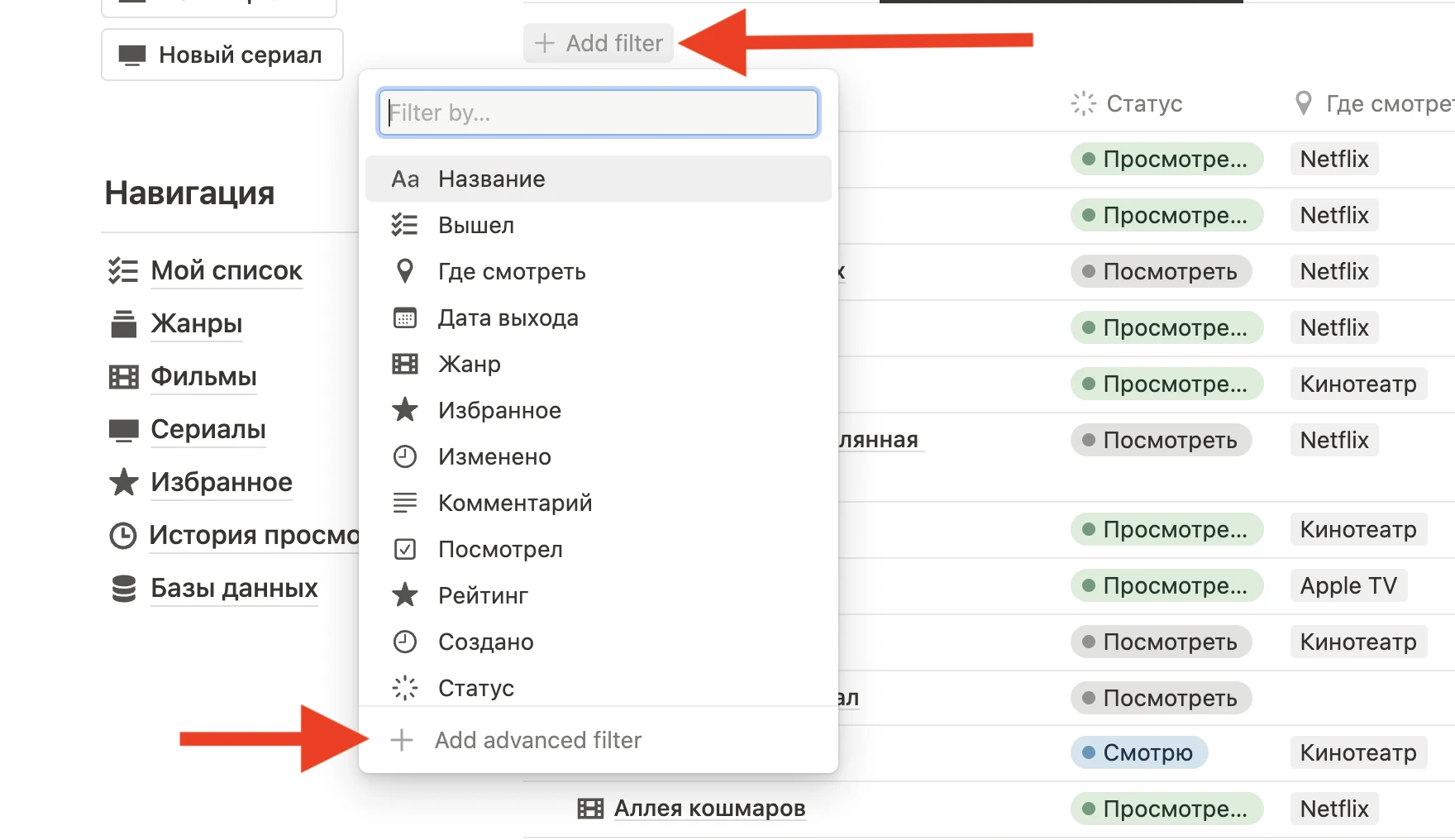
Task: Click the Статус column header
Action: pos(1126,103)
